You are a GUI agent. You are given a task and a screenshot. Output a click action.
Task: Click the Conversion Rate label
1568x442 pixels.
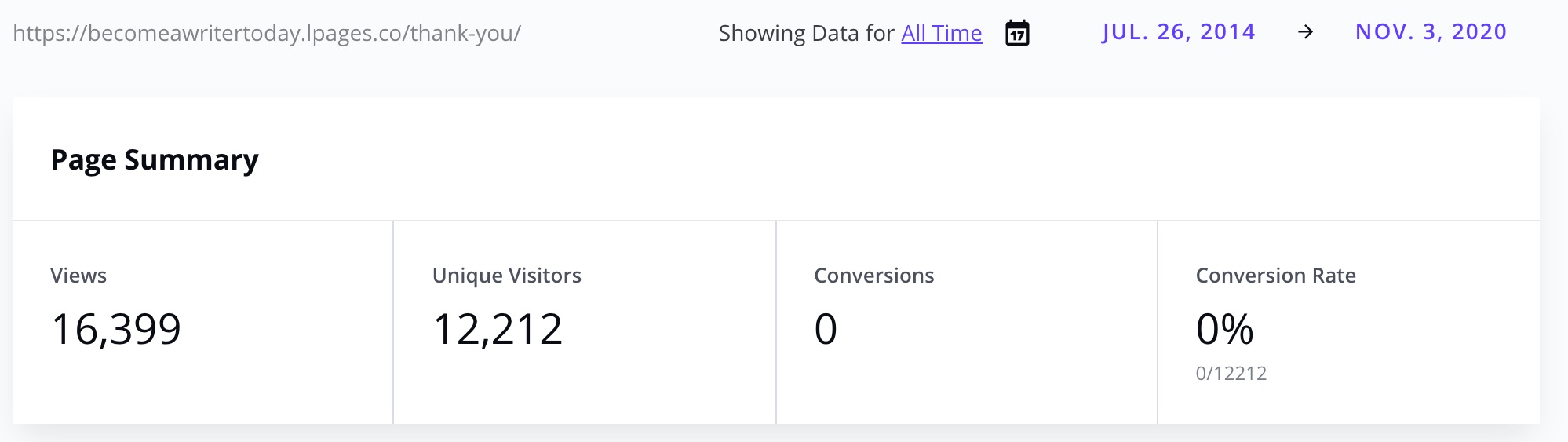coord(1275,276)
